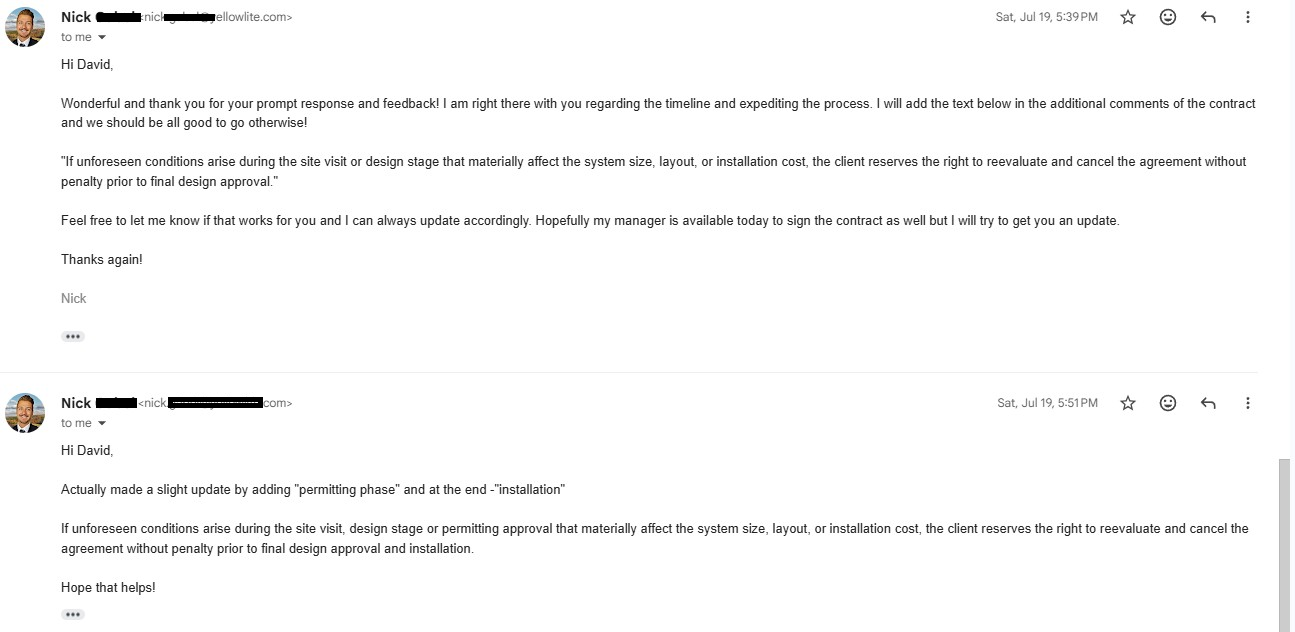
Task: Click the Sat, Jul 19, 5:39 PM timestamp
Action: click(1046, 17)
